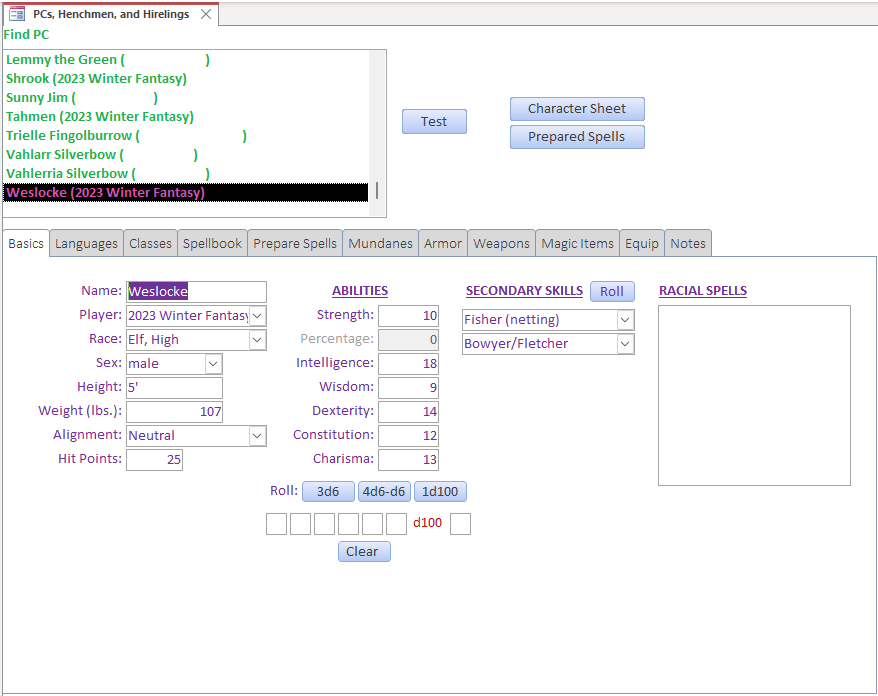Click the Prepared Spells button
The height and width of the screenshot is (696, 878).
(x=577, y=137)
